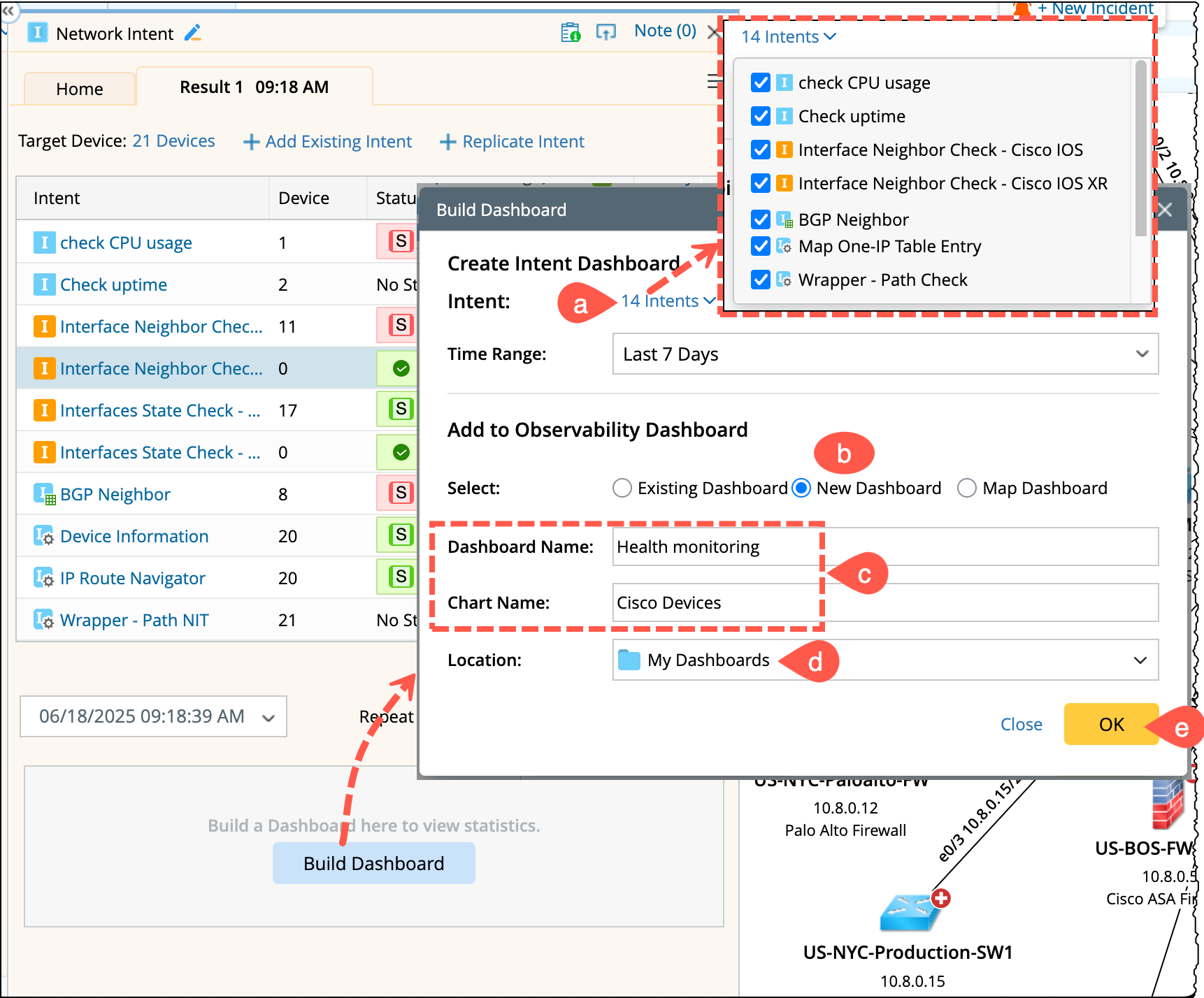
Task: Open the IP Route Navigator intent link
Action: [133, 578]
